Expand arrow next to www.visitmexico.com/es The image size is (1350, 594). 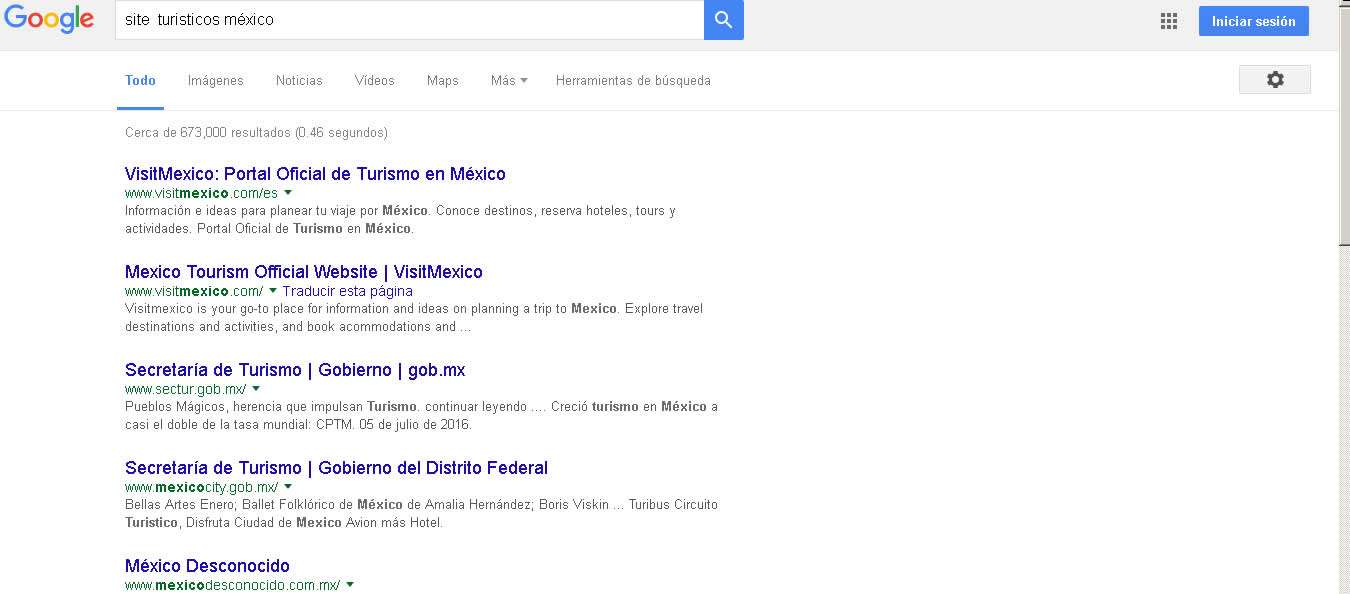(x=288, y=193)
